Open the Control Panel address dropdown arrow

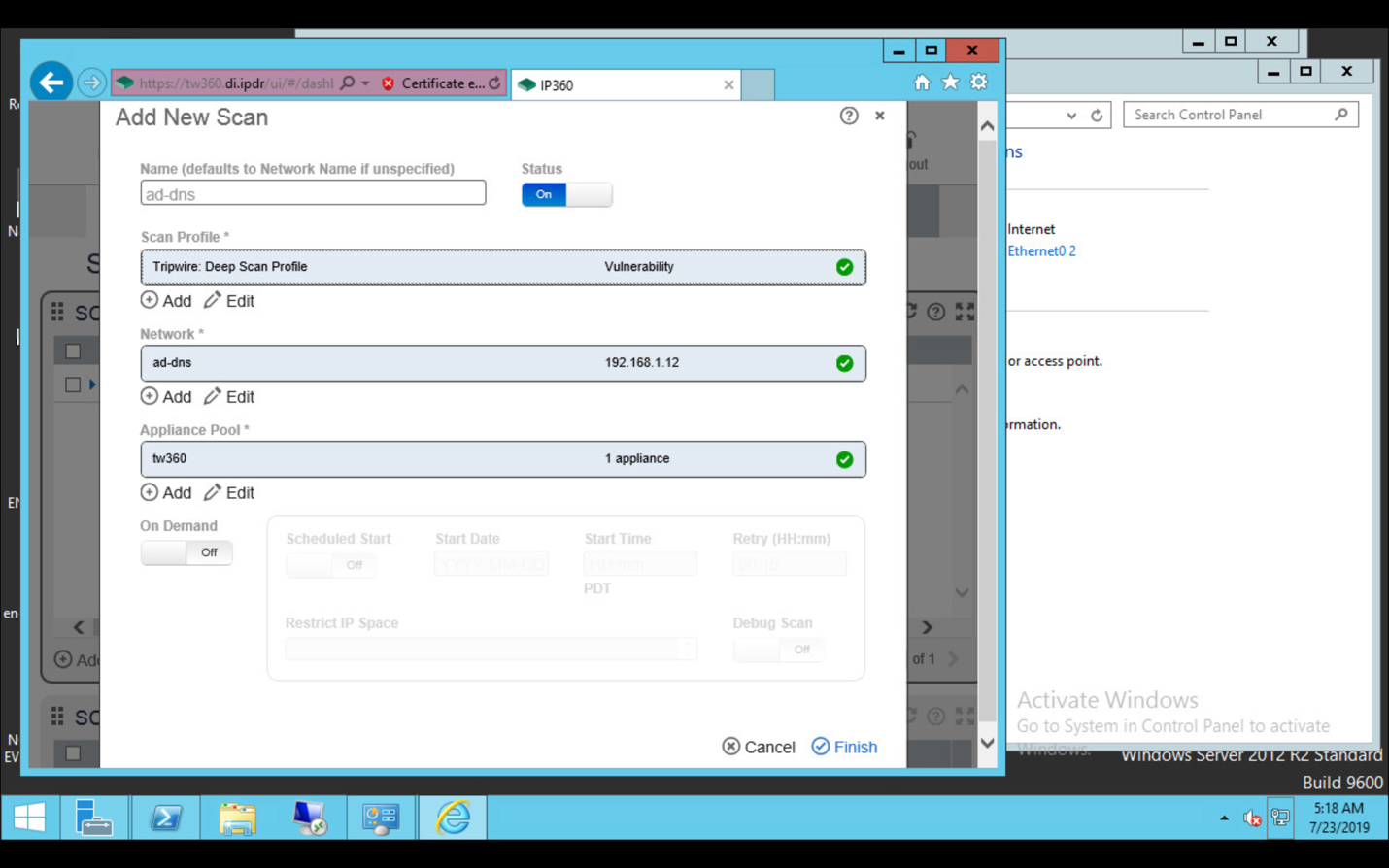coord(1071,116)
